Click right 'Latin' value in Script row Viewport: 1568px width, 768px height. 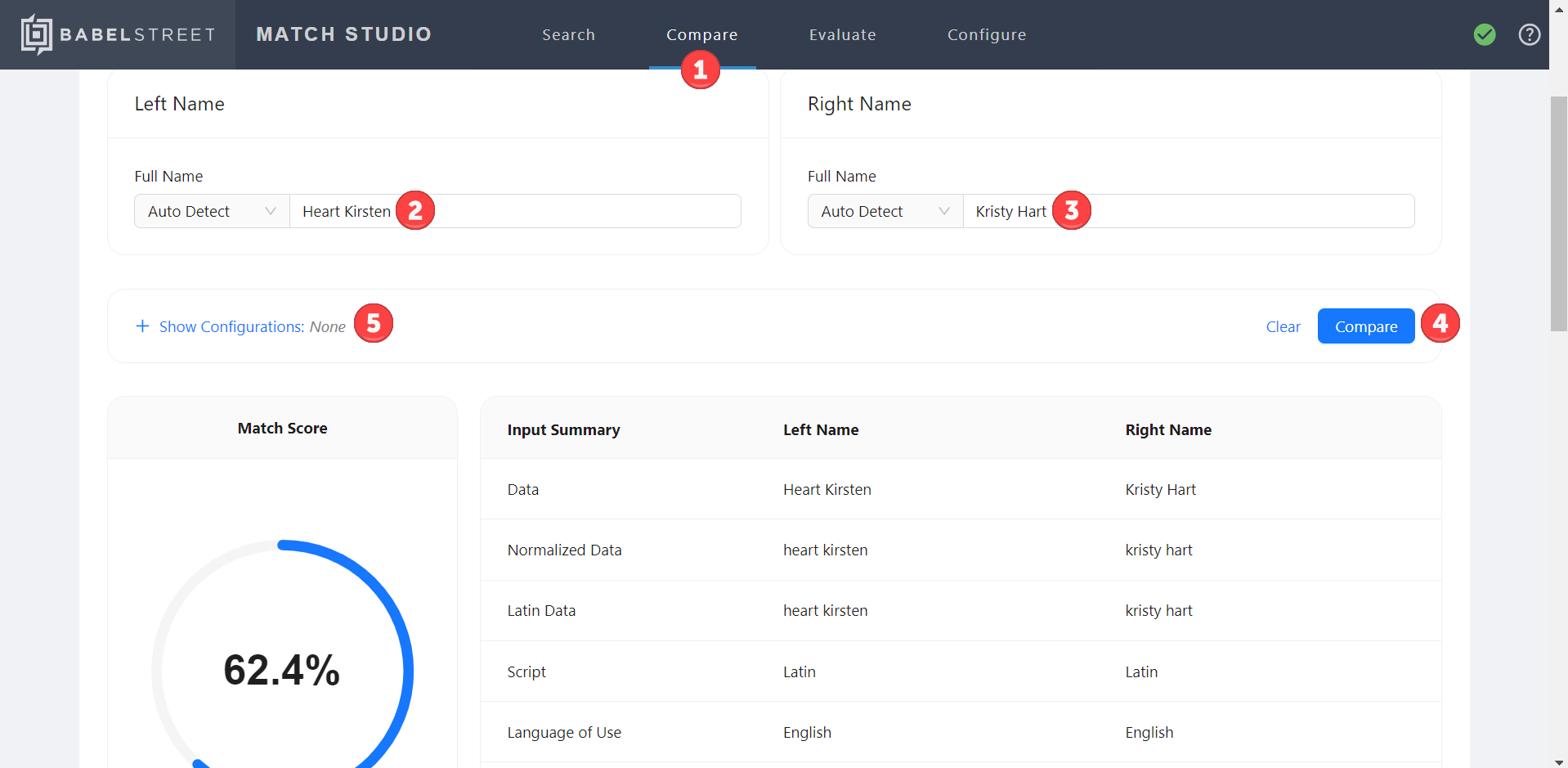(1141, 671)
